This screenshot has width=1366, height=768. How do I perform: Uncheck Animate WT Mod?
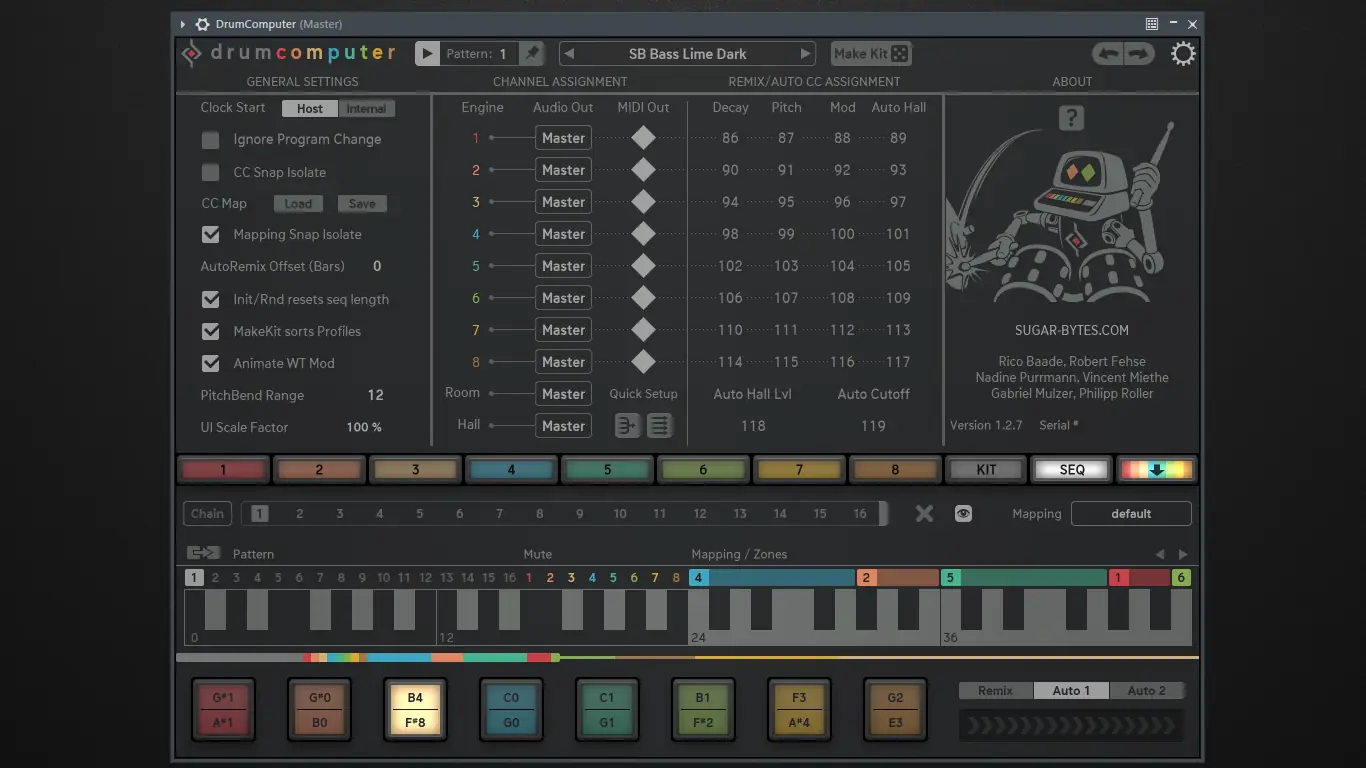[211, 363]
